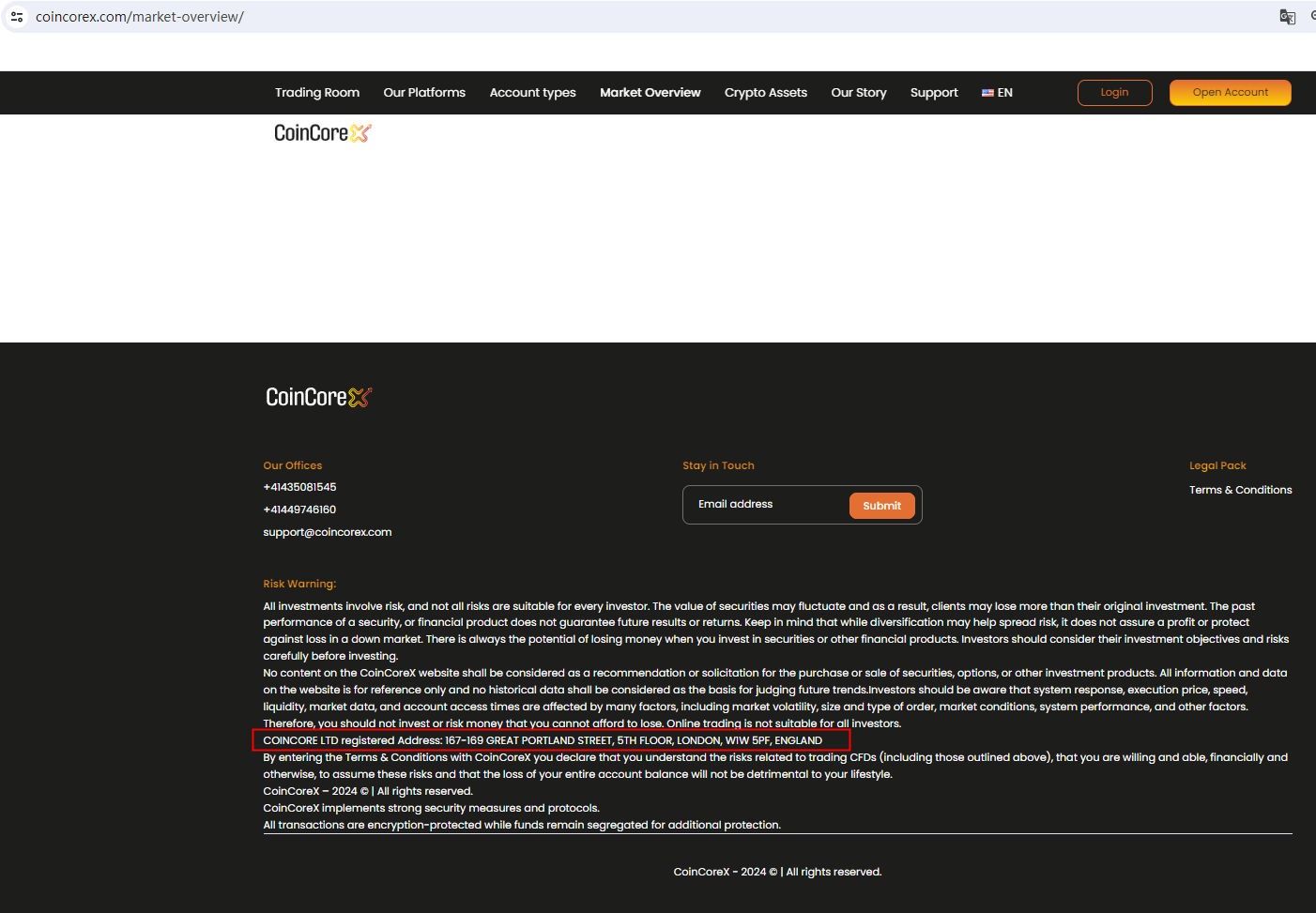Click the Our Offices heading
This screenshot has width=1316, height=913.
[x=292, y=465]
